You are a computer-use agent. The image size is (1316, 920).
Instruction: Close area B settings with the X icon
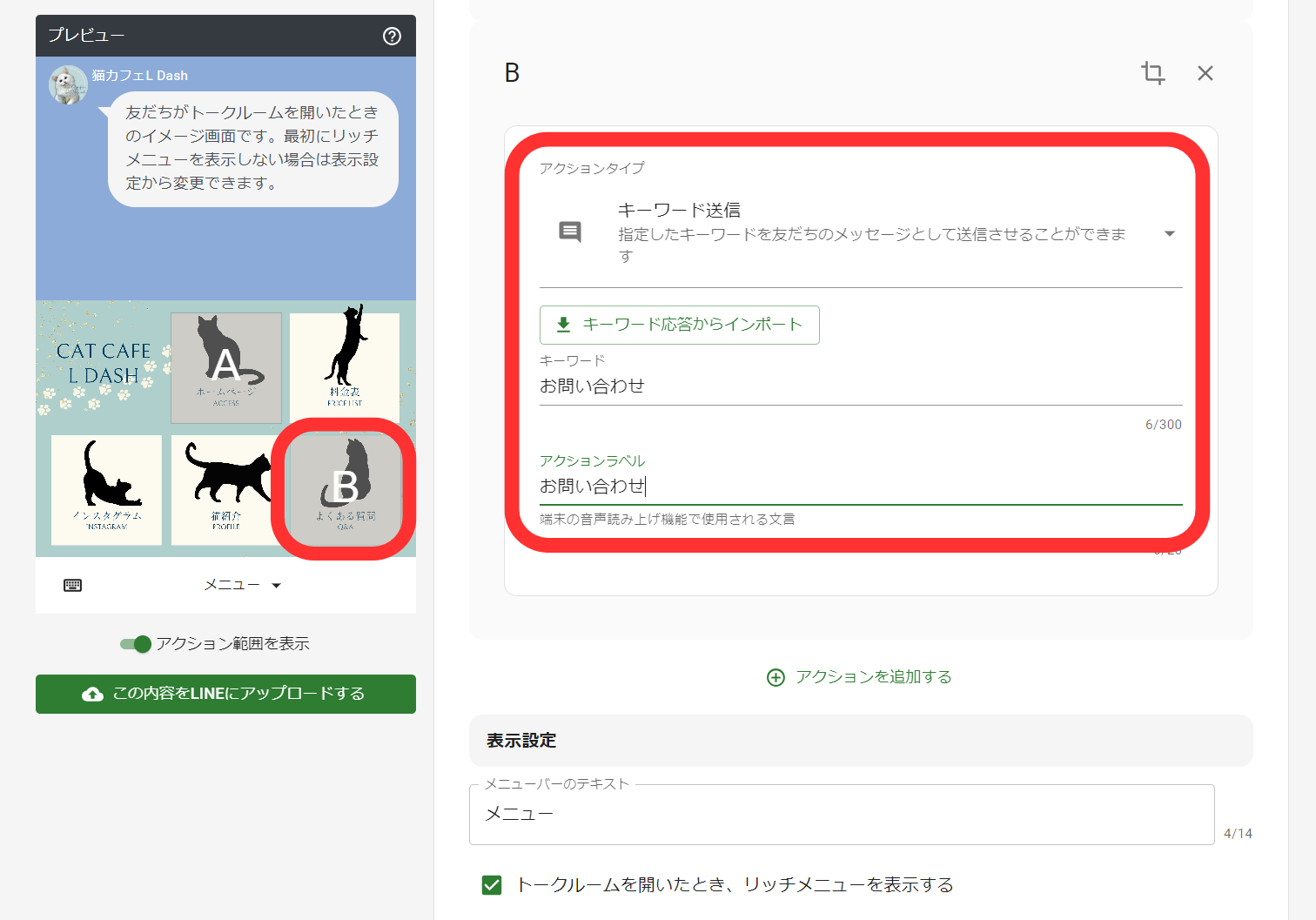click(x=1205, y=73)
